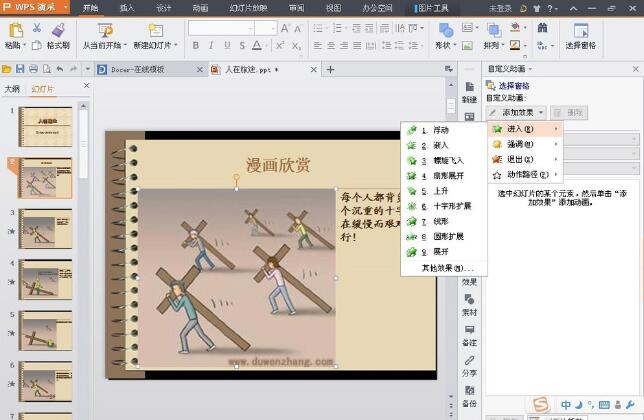Viewport: 644px width, 420px height.
Task: Choose the first entrance effect in list
Action: click(444, 130)
